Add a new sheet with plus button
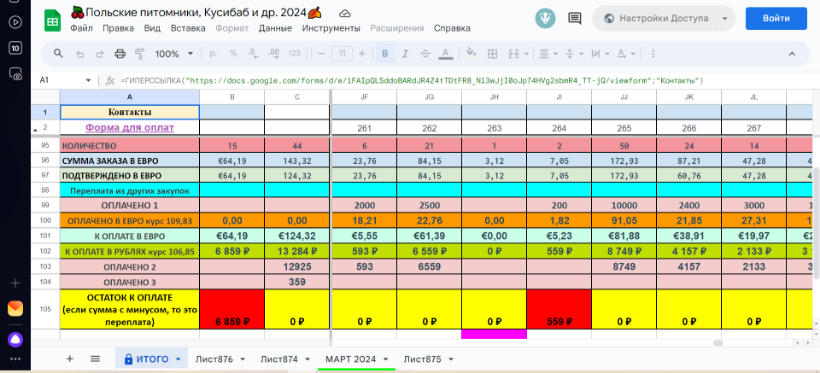The image size is (820, 373). pyautogui.click(x=70, y=358)
